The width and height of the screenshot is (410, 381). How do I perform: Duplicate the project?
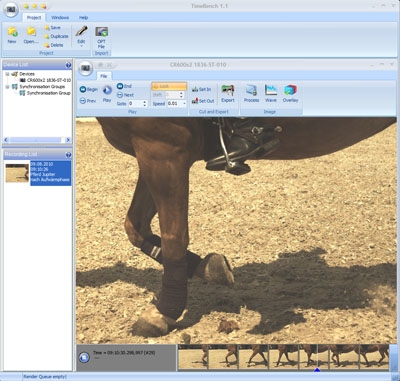56,36
